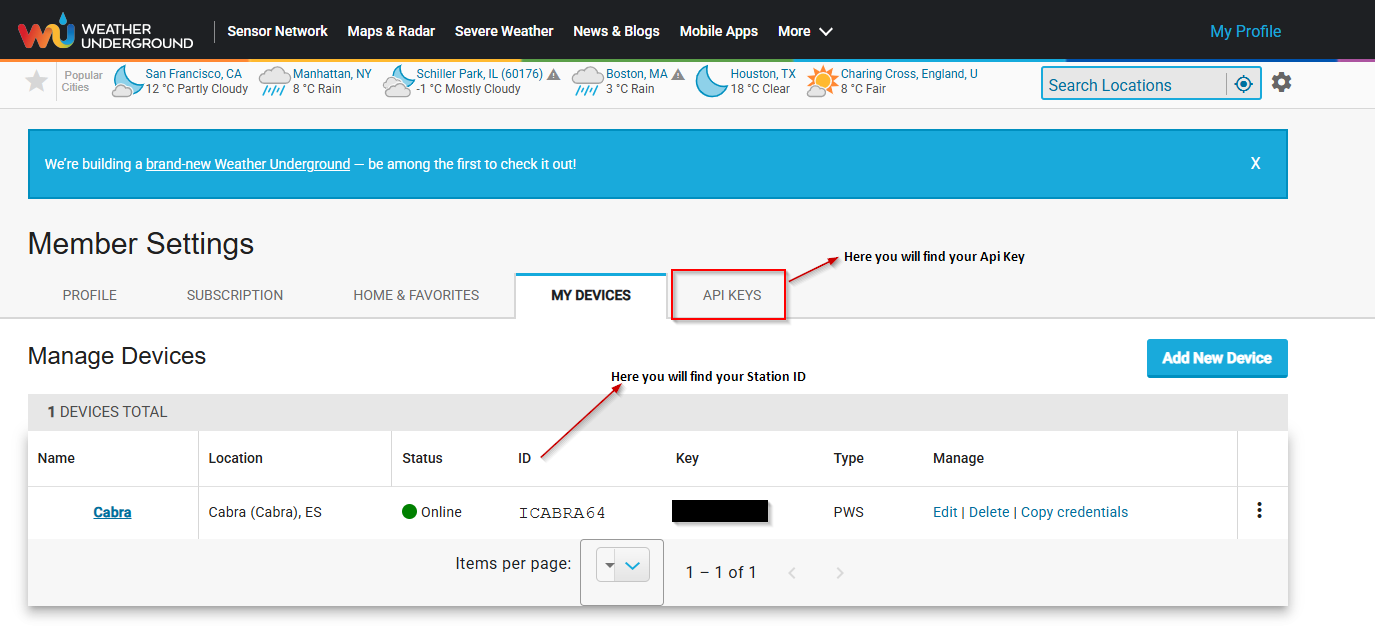Click Edit for Cabra device

(945, 512)
